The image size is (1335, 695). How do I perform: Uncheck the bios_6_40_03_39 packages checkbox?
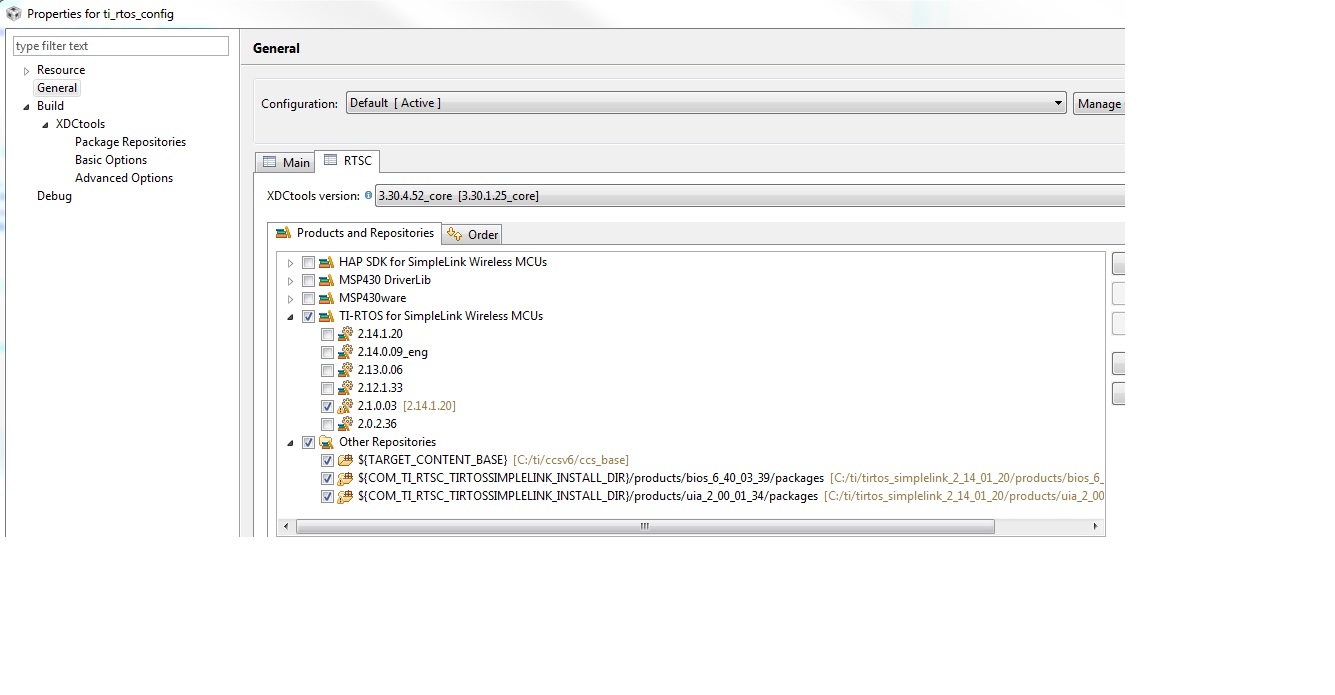(x=327, y=478)
